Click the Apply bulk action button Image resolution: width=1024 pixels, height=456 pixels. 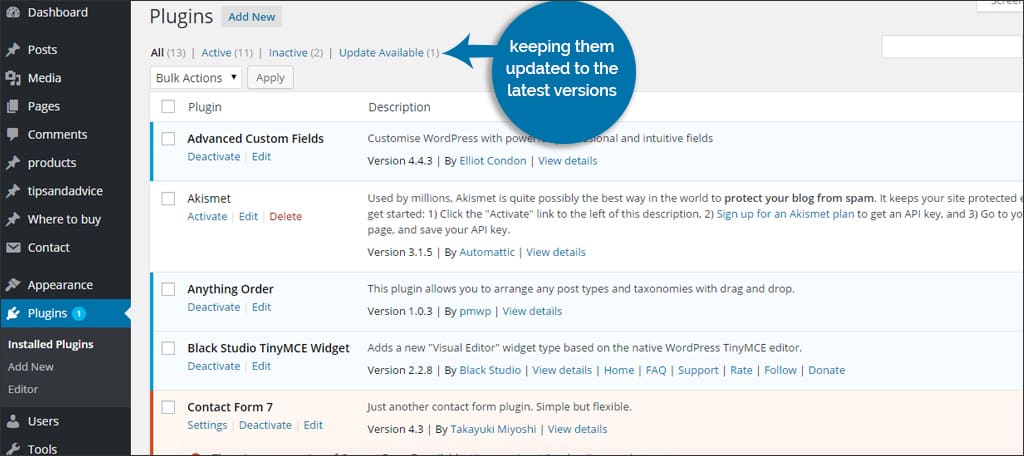point(270,78)
